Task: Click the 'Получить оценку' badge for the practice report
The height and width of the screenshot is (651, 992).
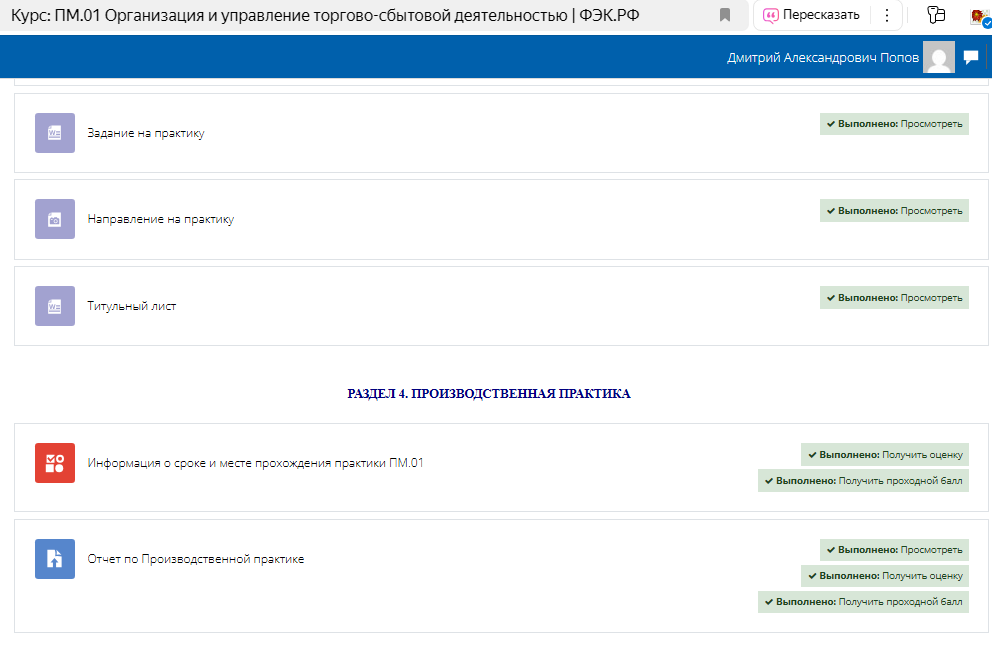Action: [x=884, y=576]
